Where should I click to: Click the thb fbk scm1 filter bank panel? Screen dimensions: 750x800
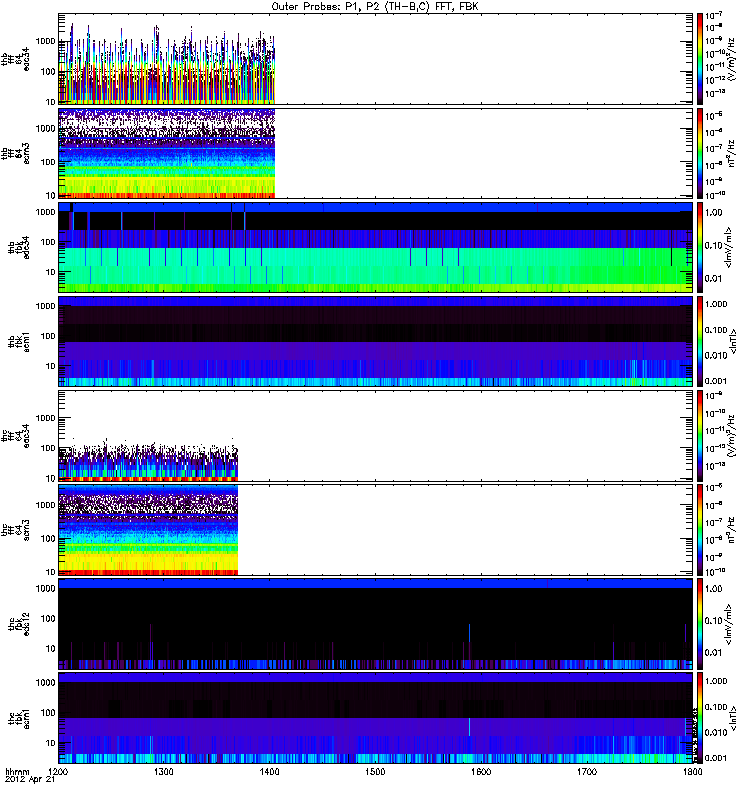tap(375, 341)
